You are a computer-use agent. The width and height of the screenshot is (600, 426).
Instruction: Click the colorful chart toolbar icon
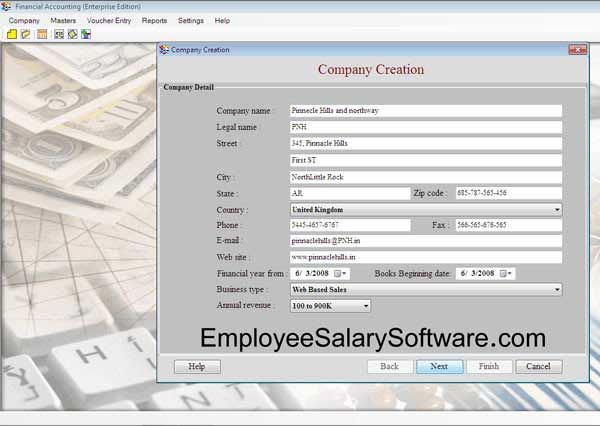[86, 34]
